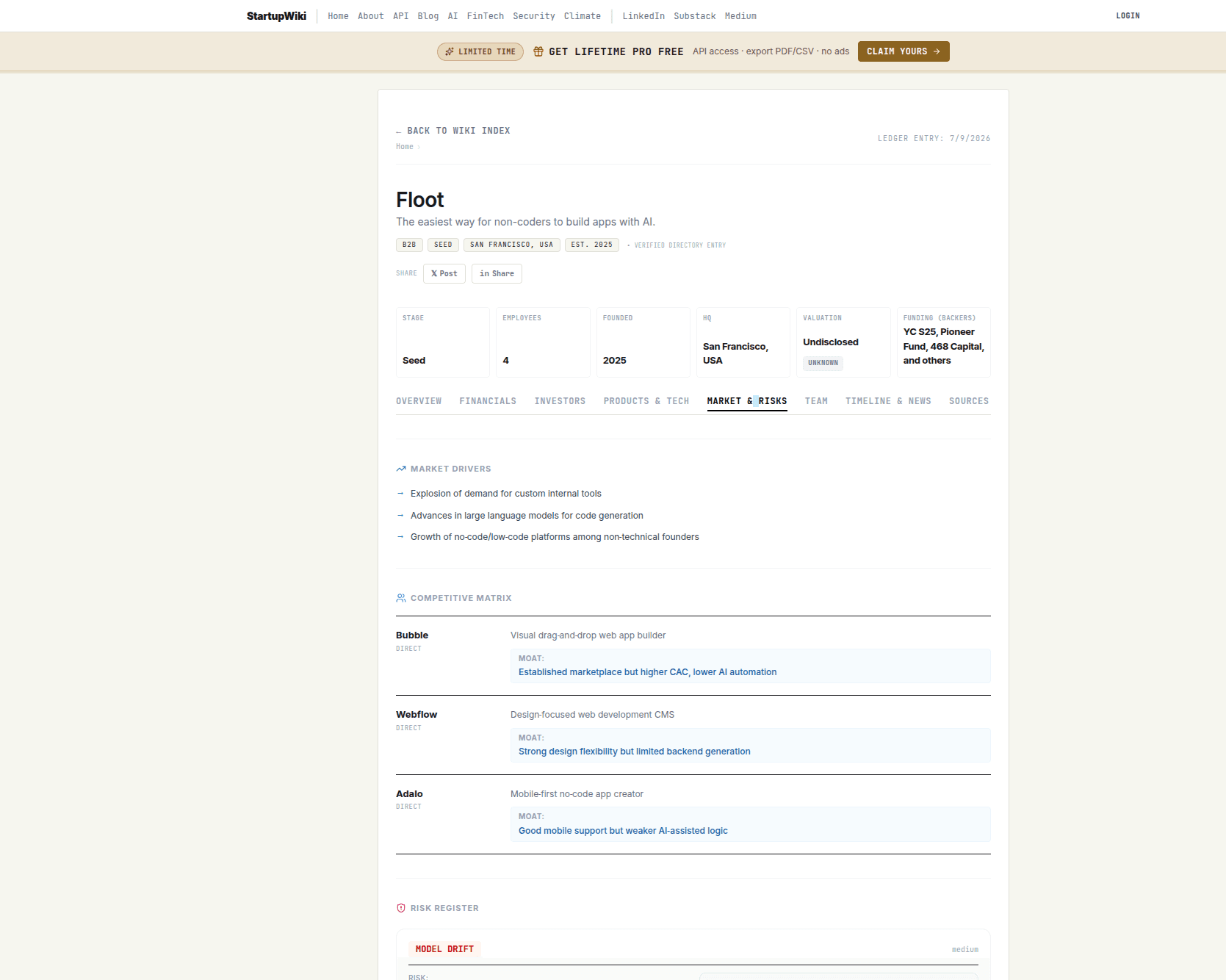Open the LinkedIn link in header
The height and width of the screenshot is (980, 1226).
643,16
